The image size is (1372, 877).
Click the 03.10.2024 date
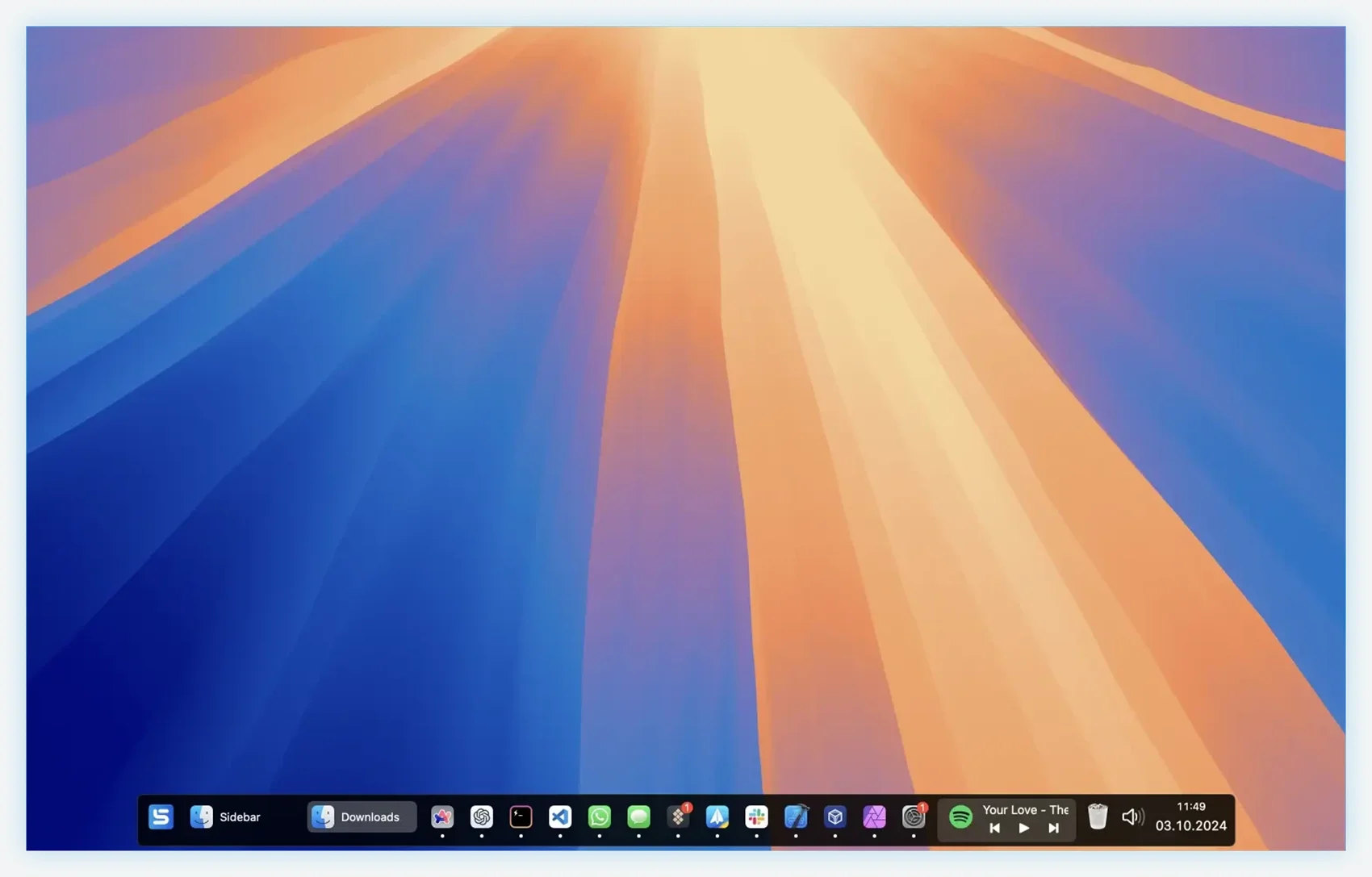(1191, 826)
